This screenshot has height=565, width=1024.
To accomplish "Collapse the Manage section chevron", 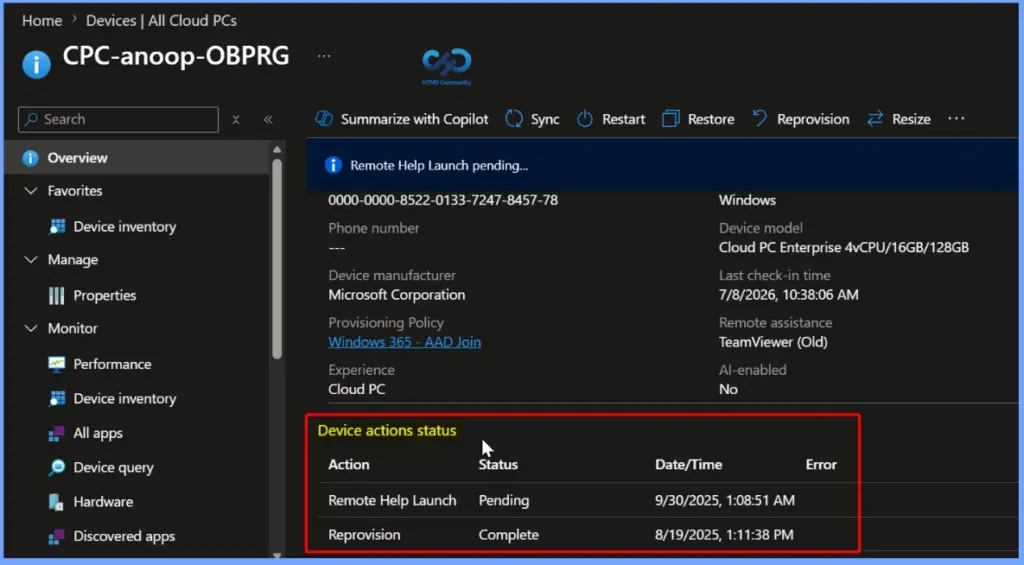I will [31, 259].
